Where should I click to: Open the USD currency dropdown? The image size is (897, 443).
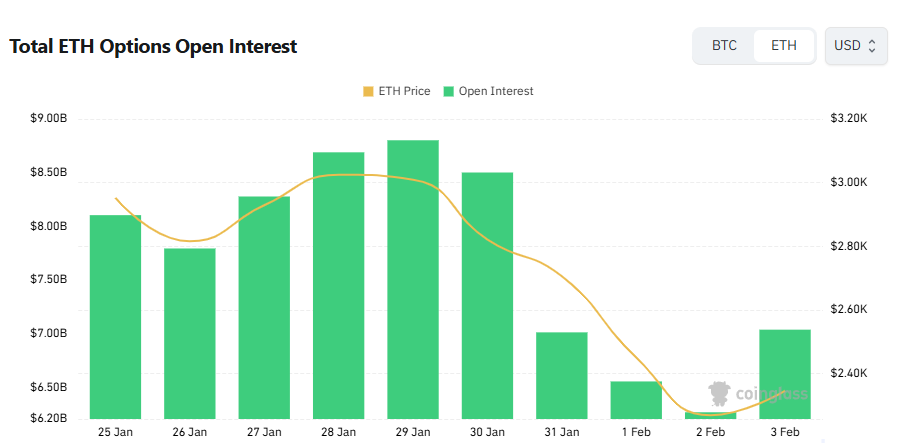pyautogui.click(x=855, y=46)
